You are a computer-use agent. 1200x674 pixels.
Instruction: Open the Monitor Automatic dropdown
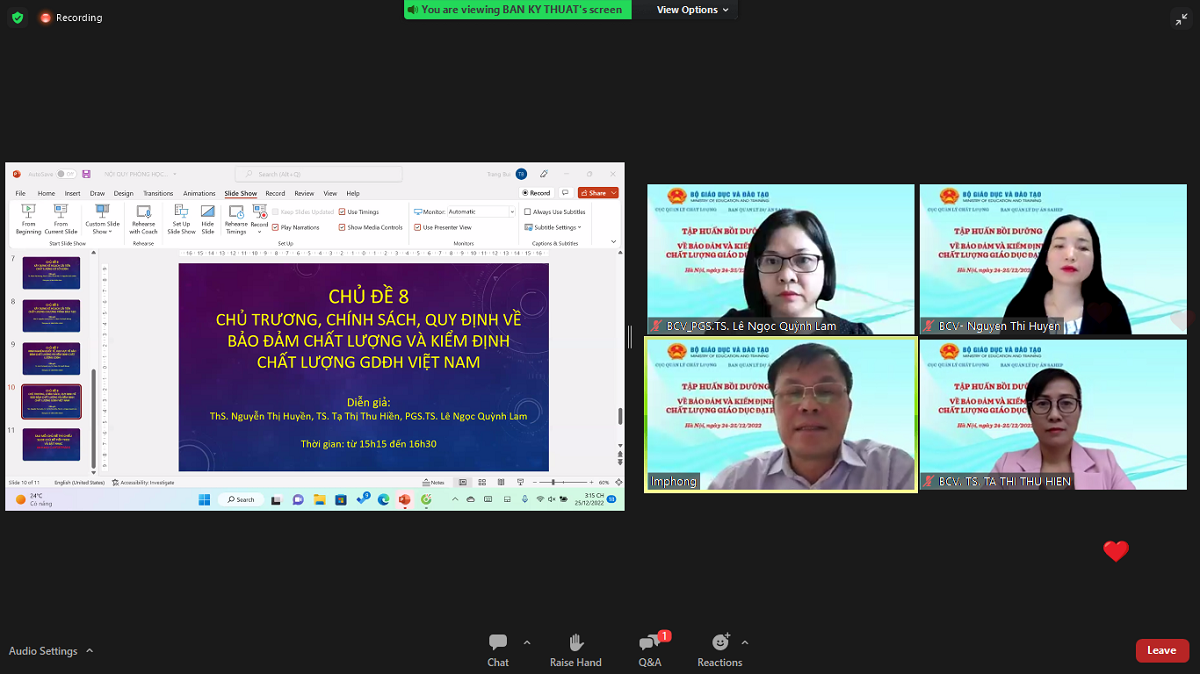click(480, 212)
